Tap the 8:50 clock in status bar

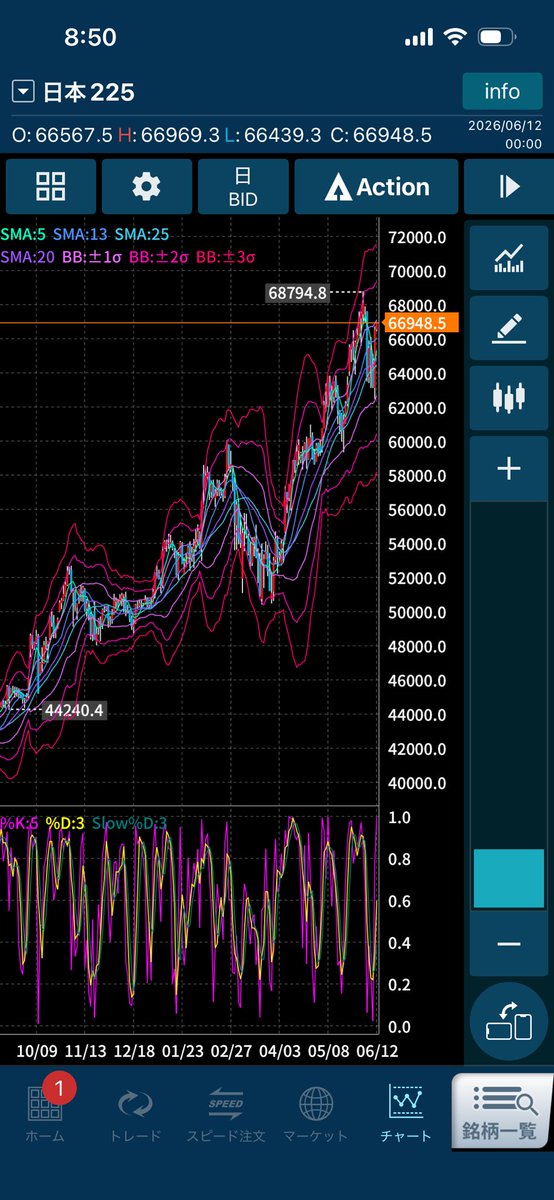(90, 37)
